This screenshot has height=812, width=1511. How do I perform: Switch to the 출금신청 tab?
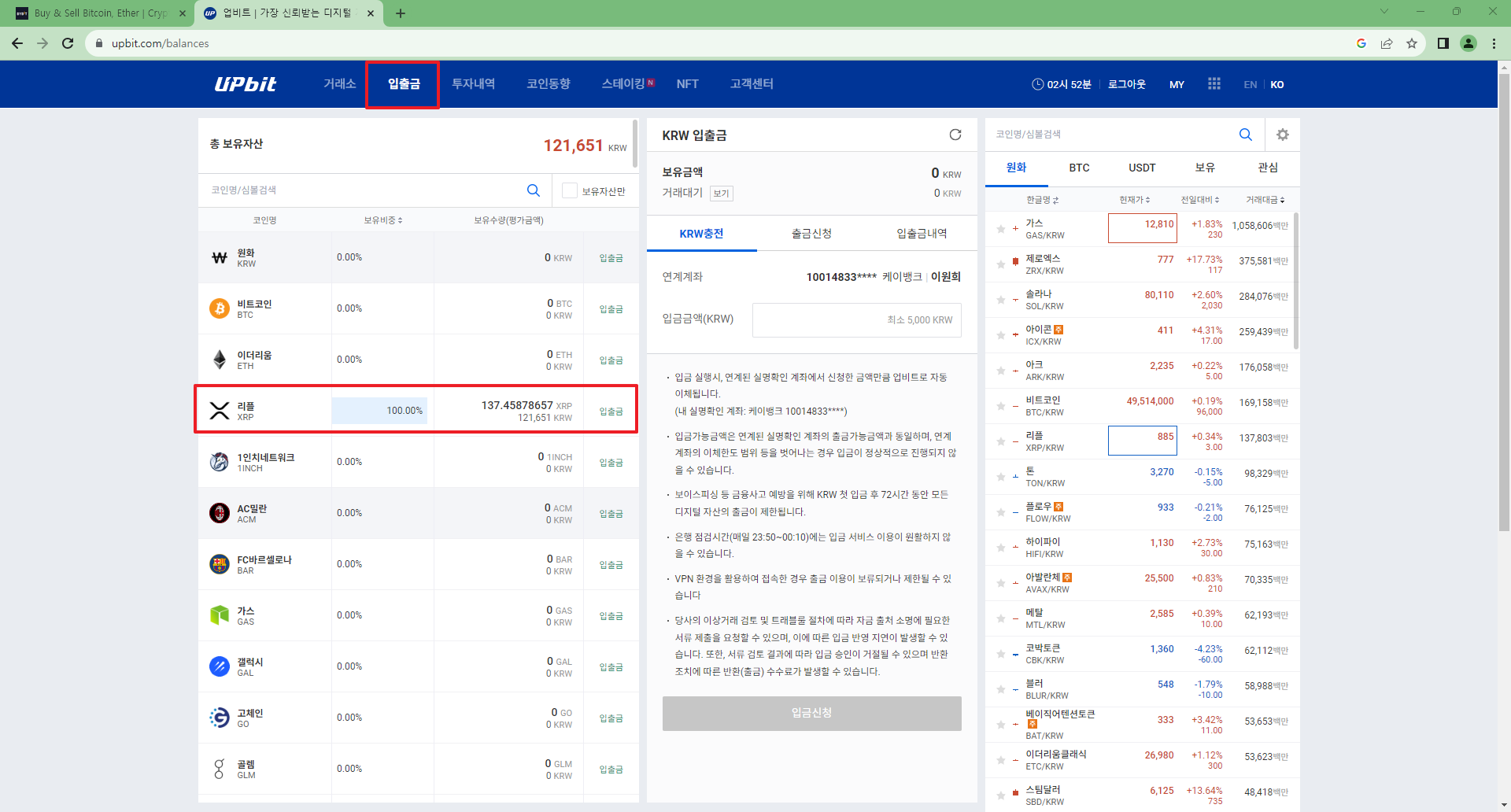point(811,234)
